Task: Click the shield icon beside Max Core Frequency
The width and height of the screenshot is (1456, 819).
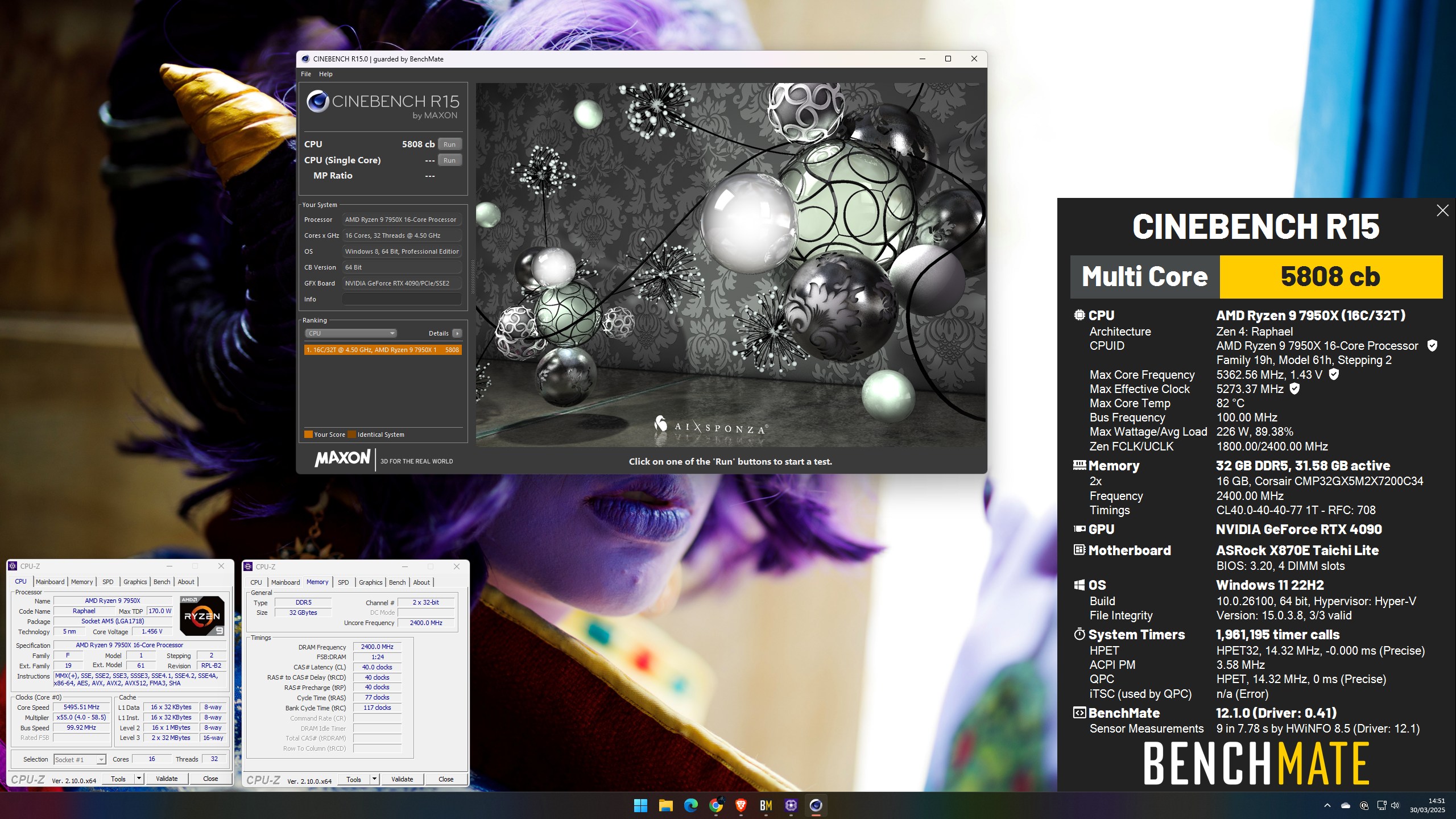Action: tap(1334, 374)
